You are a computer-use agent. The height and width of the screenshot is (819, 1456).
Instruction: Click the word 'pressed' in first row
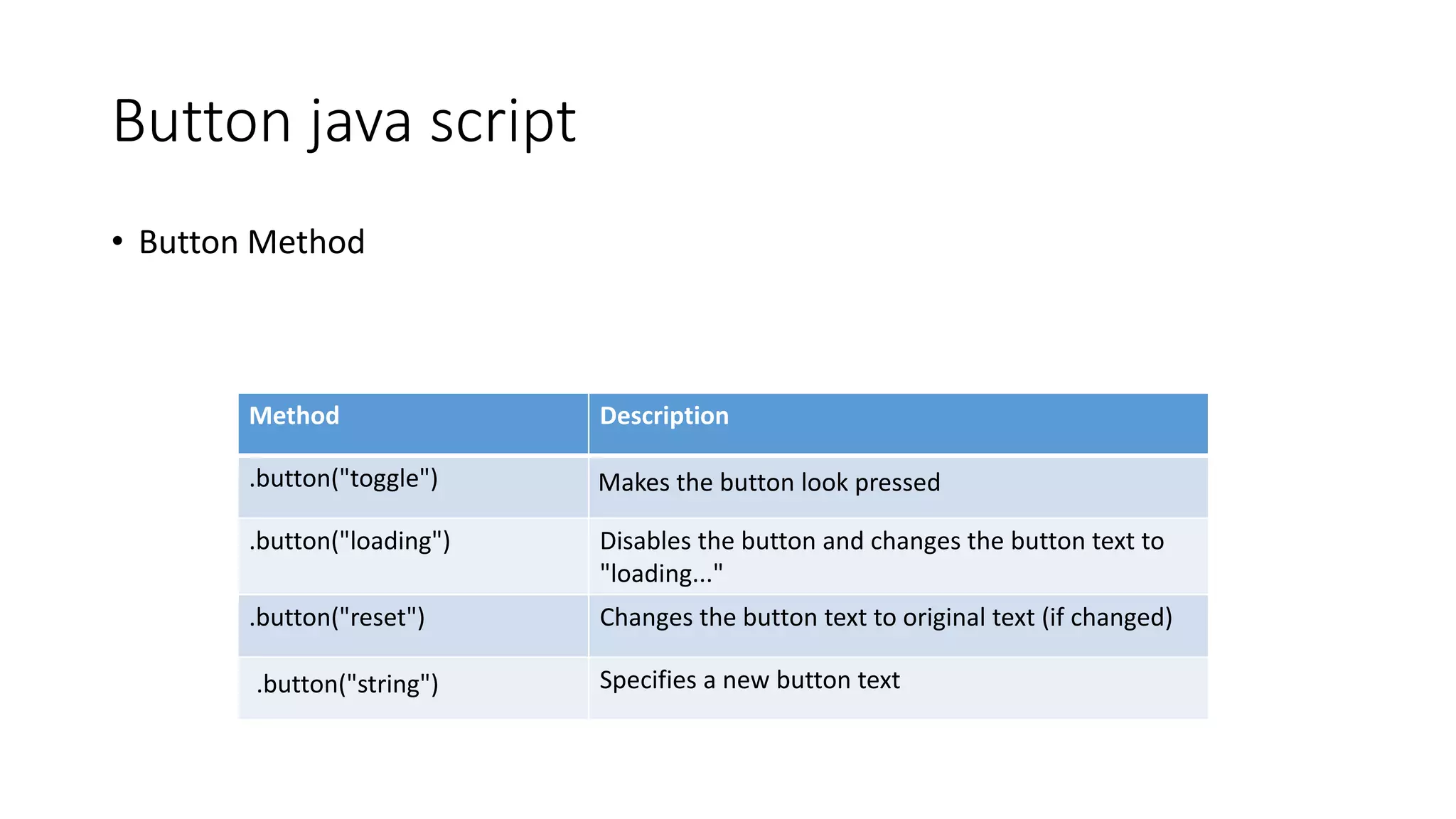[x=897, y=483]
